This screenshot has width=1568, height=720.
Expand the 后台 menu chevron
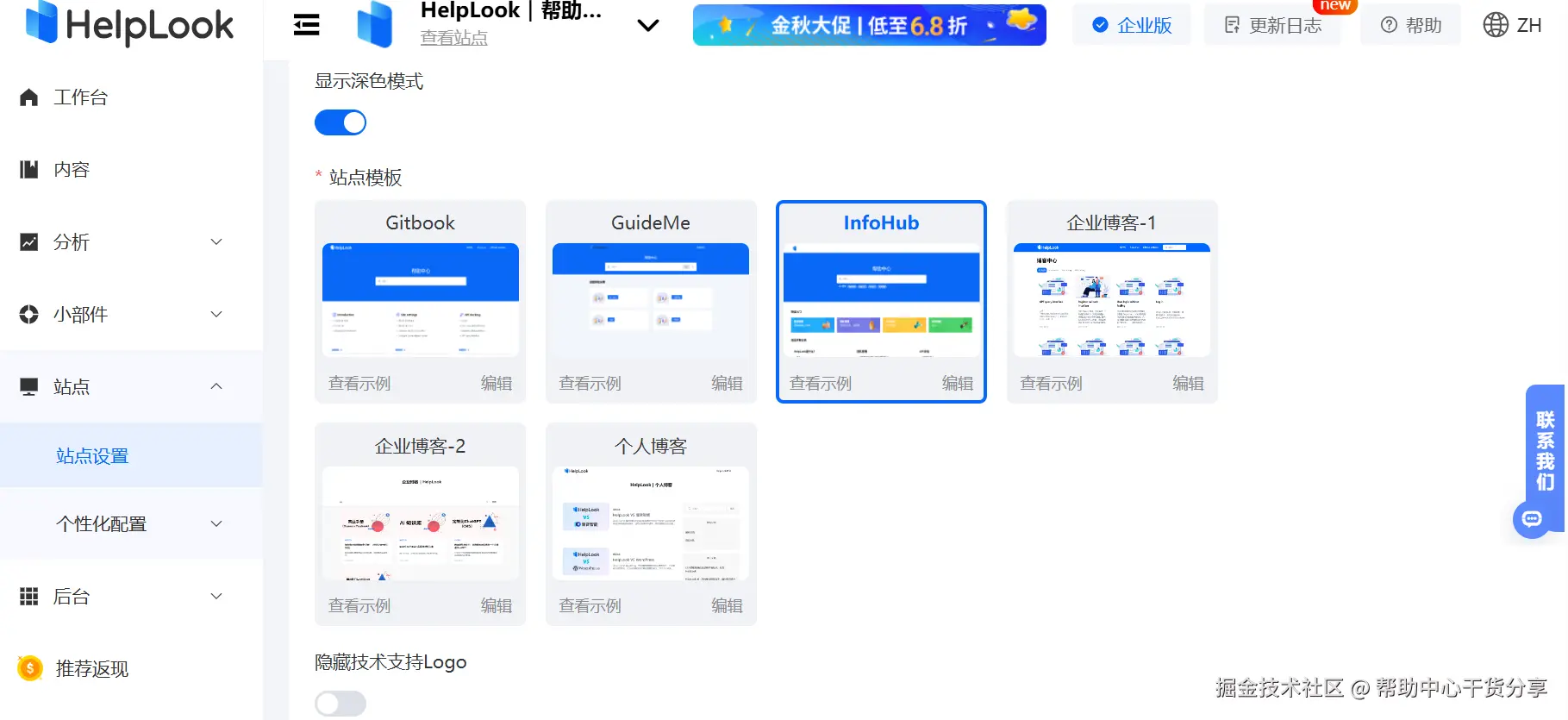(216, 596)
